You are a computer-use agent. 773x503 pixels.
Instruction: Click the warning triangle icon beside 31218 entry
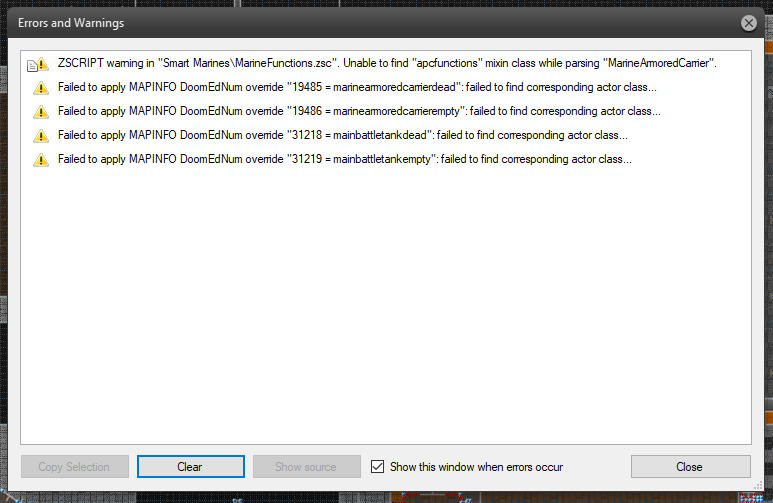coord(41,136)
